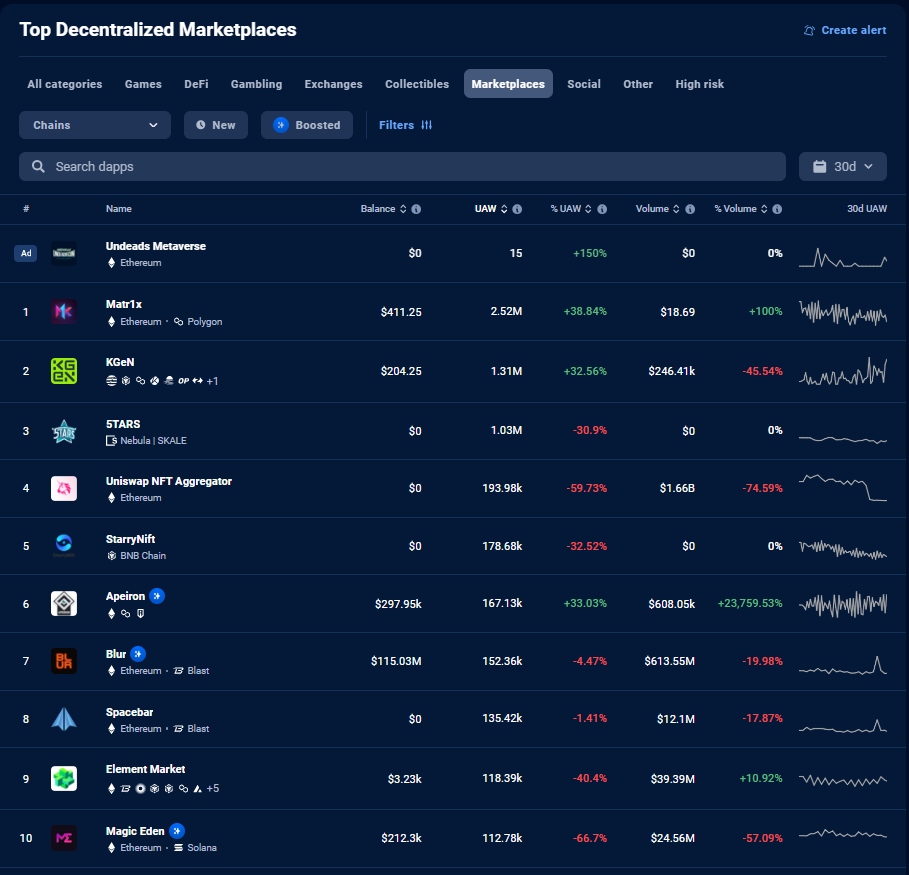Select the Marketplaces tab
Screen dimensions: 909x875
click(508, 84)
